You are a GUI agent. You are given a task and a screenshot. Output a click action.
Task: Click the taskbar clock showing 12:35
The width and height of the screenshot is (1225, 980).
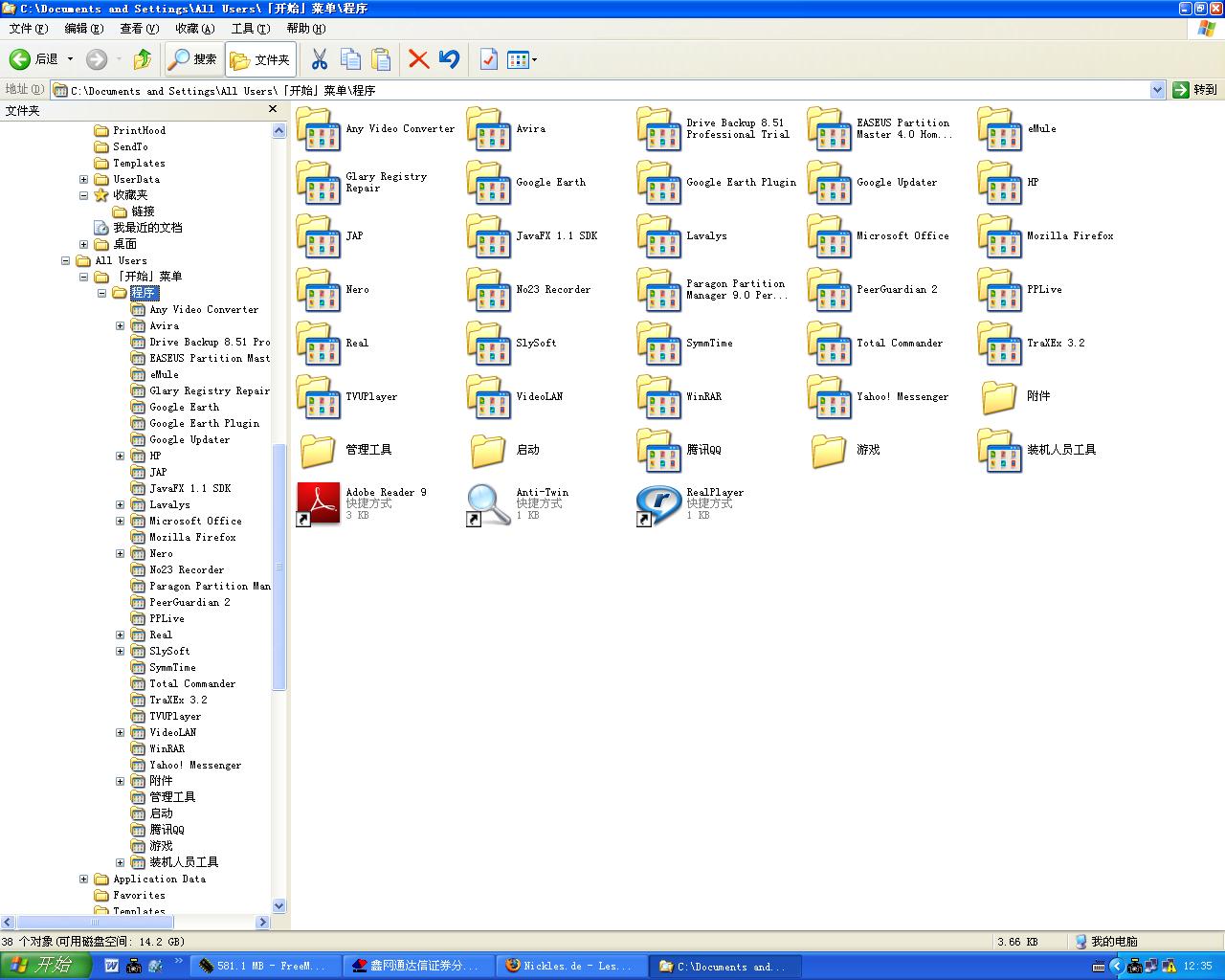pos(1197,967)
